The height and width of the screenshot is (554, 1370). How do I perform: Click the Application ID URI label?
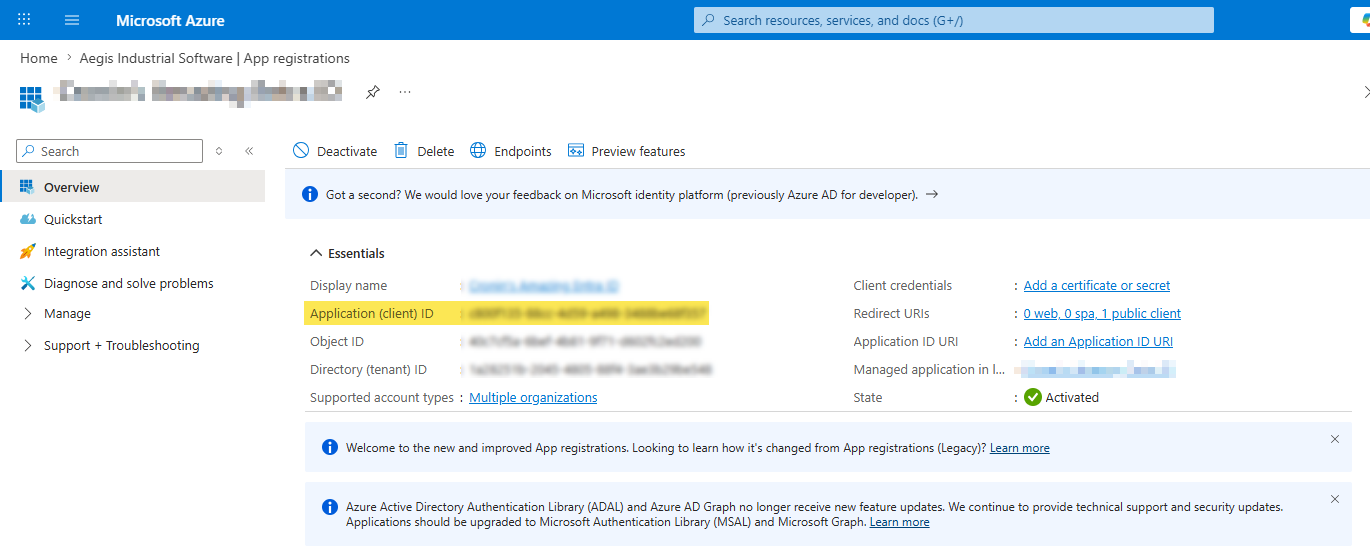point(906,342)
